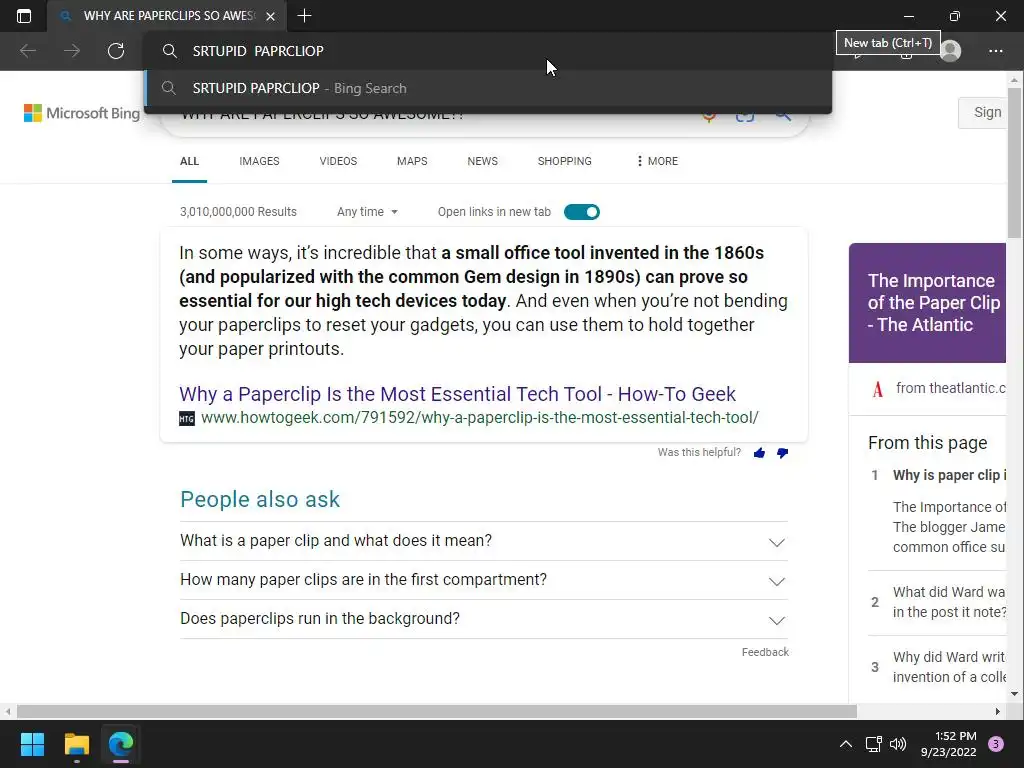Open Why a Paperclip Is the Most Essential link
This screenshot has width=1024, height=768.
[457, 394]
